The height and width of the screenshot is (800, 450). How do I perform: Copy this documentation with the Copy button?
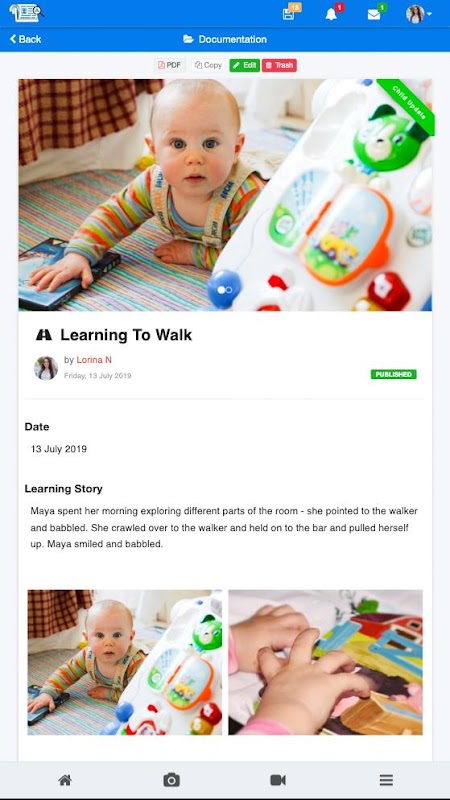[208, 65]
